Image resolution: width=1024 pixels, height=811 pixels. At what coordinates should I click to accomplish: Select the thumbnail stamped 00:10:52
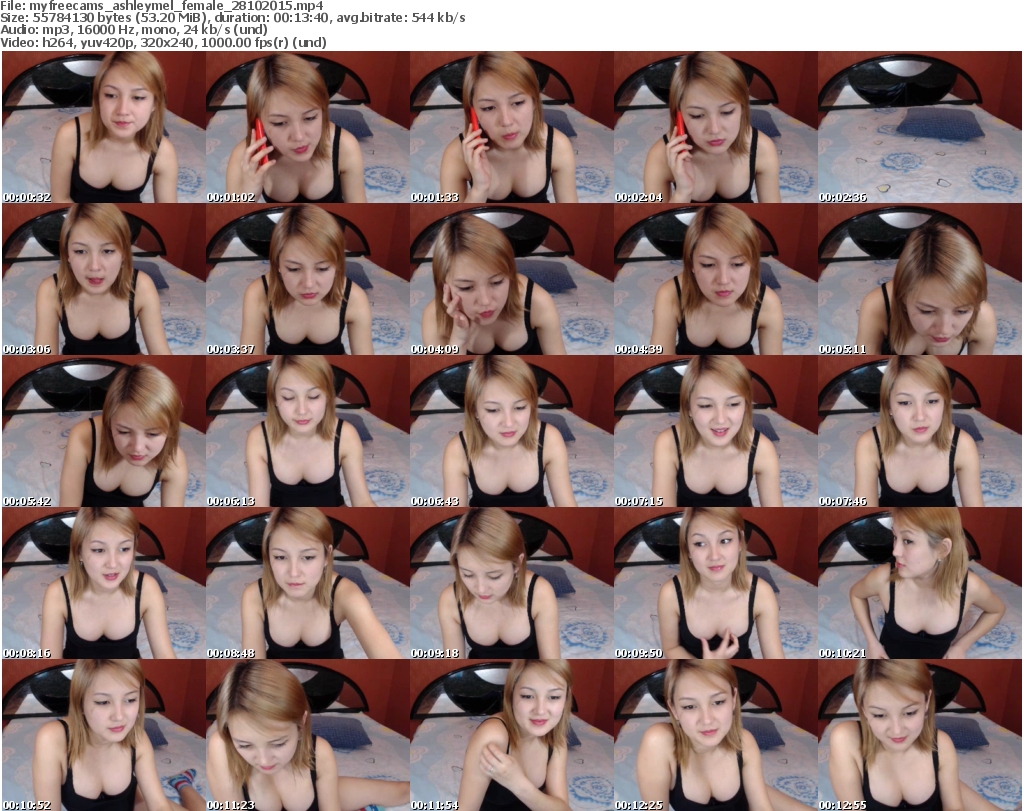click(104, 735)
